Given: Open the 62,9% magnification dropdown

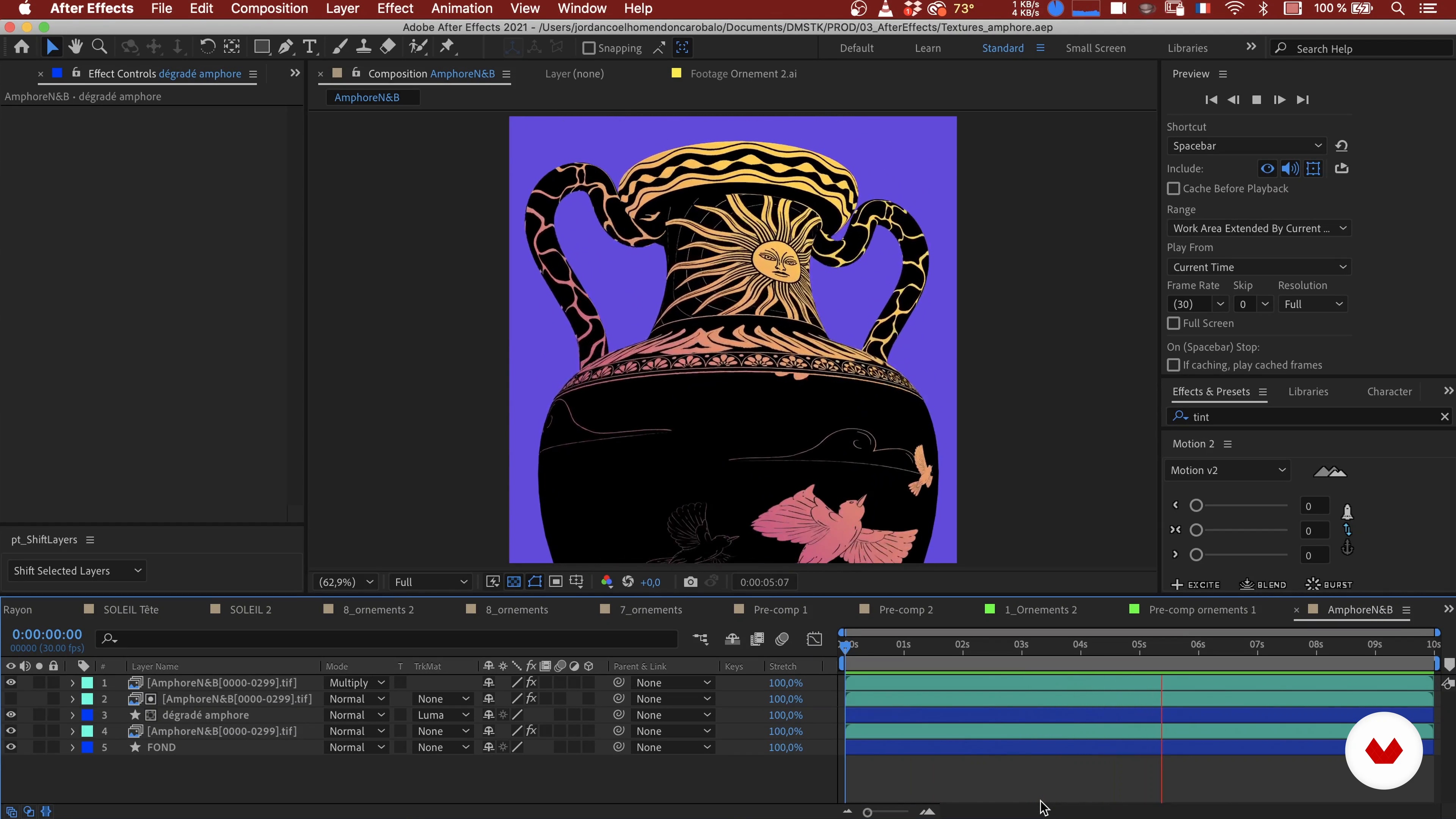Looking at the screenshot, I should [345, 582].
